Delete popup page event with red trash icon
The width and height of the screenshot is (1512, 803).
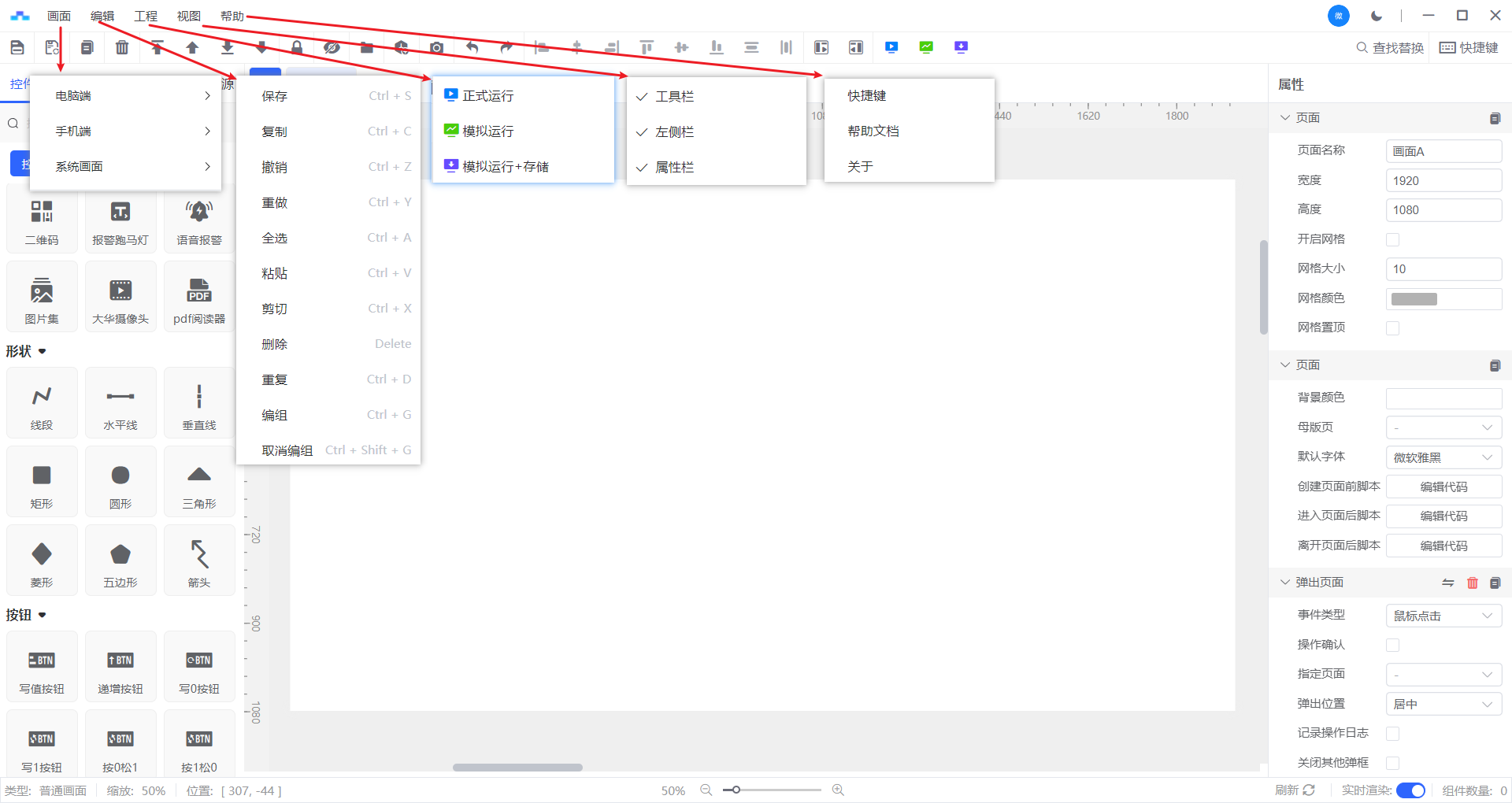[1472, 583]
